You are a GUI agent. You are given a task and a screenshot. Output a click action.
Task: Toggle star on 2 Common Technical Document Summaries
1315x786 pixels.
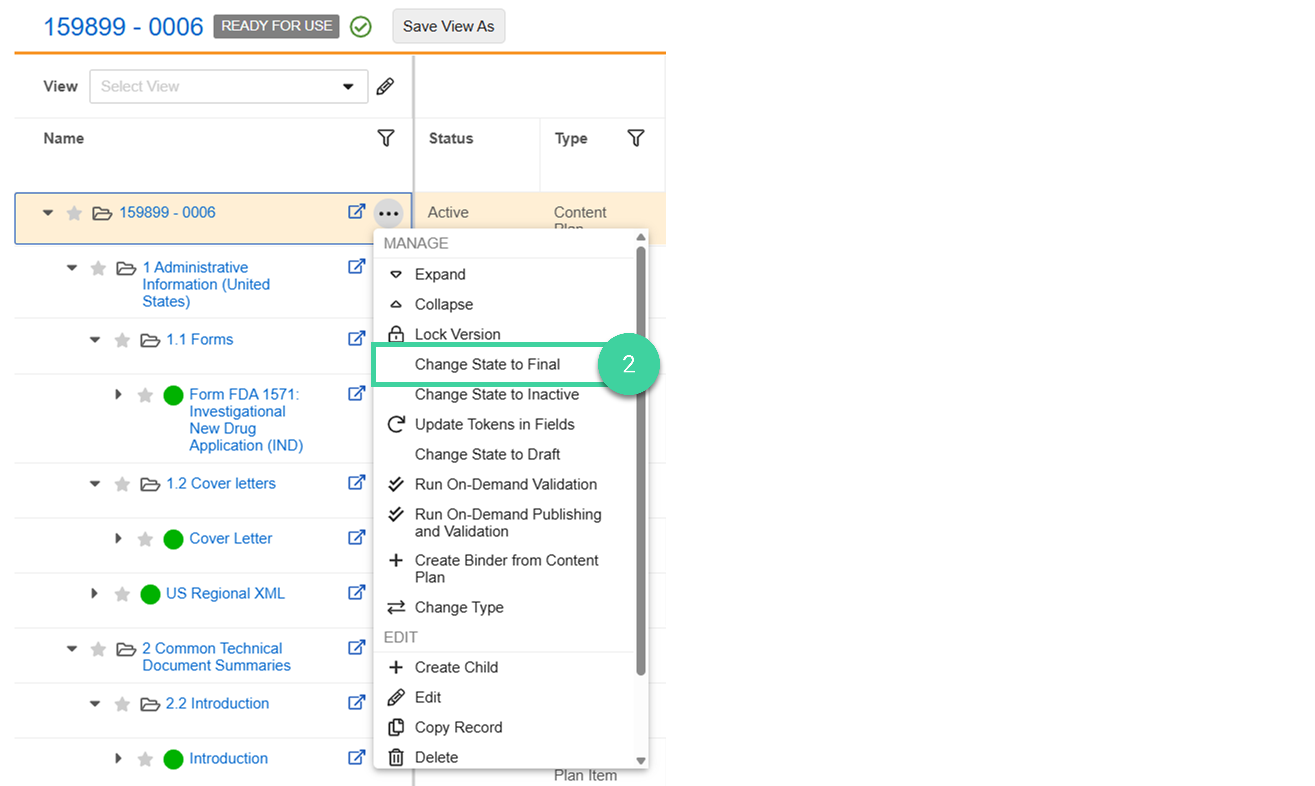tap(98, 649)
